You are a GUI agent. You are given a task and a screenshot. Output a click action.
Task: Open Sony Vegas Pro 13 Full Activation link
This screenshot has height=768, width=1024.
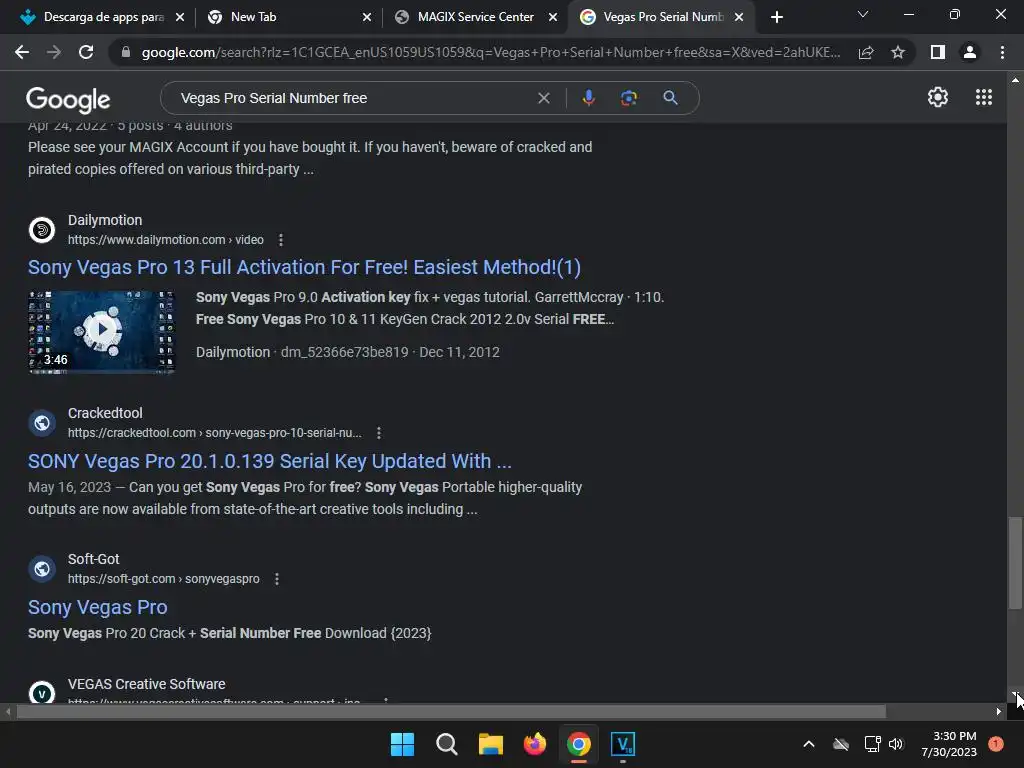[x=304, y=267]
